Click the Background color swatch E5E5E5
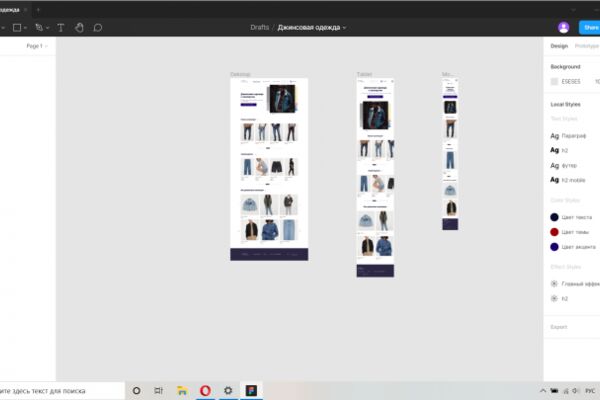Viewport: 600px width, 400px height. 554,82
